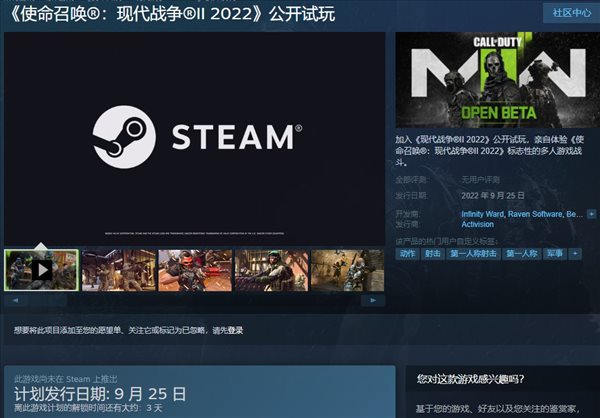Click the Steam logo in video player

197,137
